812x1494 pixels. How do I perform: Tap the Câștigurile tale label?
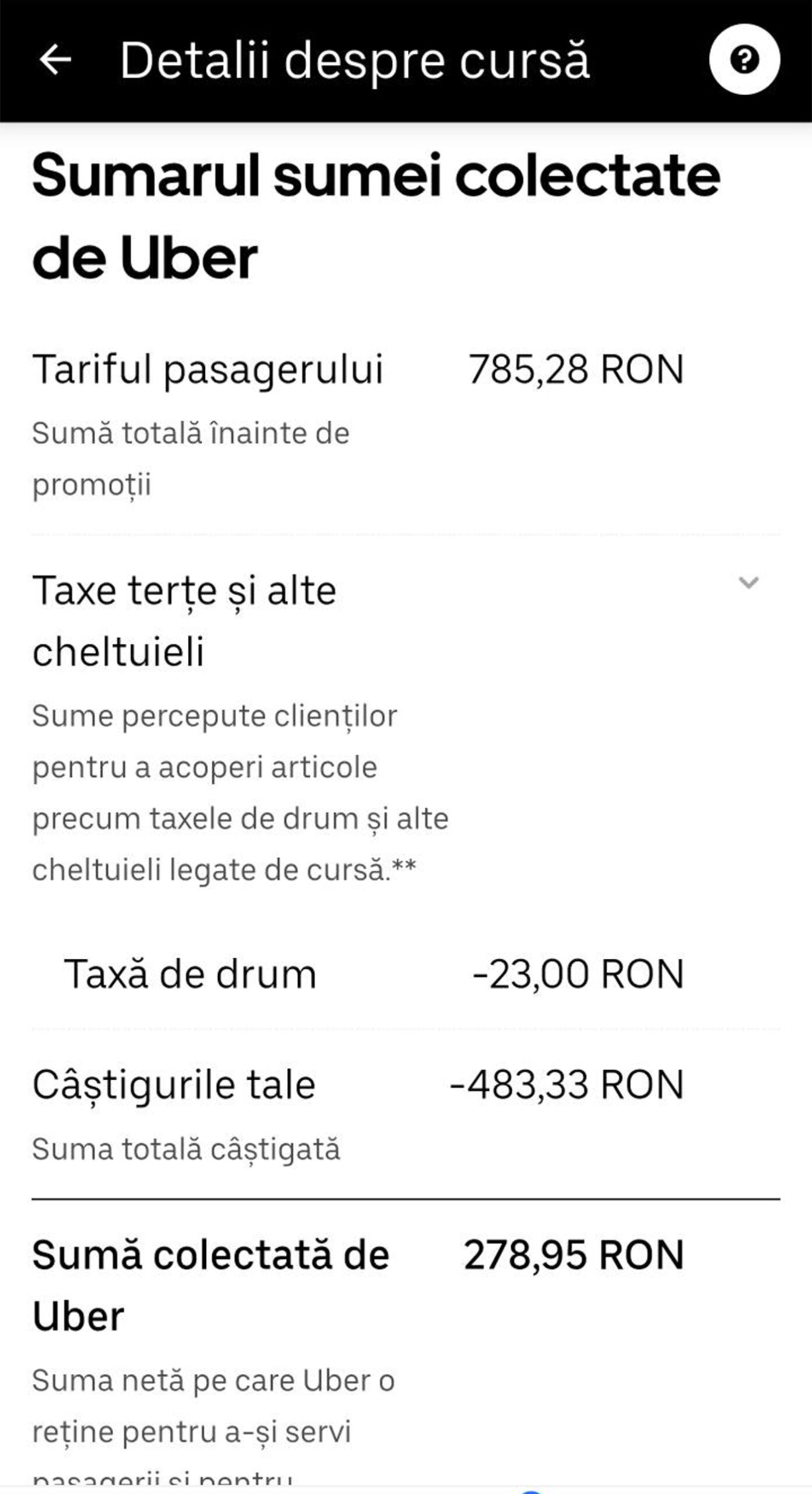pos(174,1084)
